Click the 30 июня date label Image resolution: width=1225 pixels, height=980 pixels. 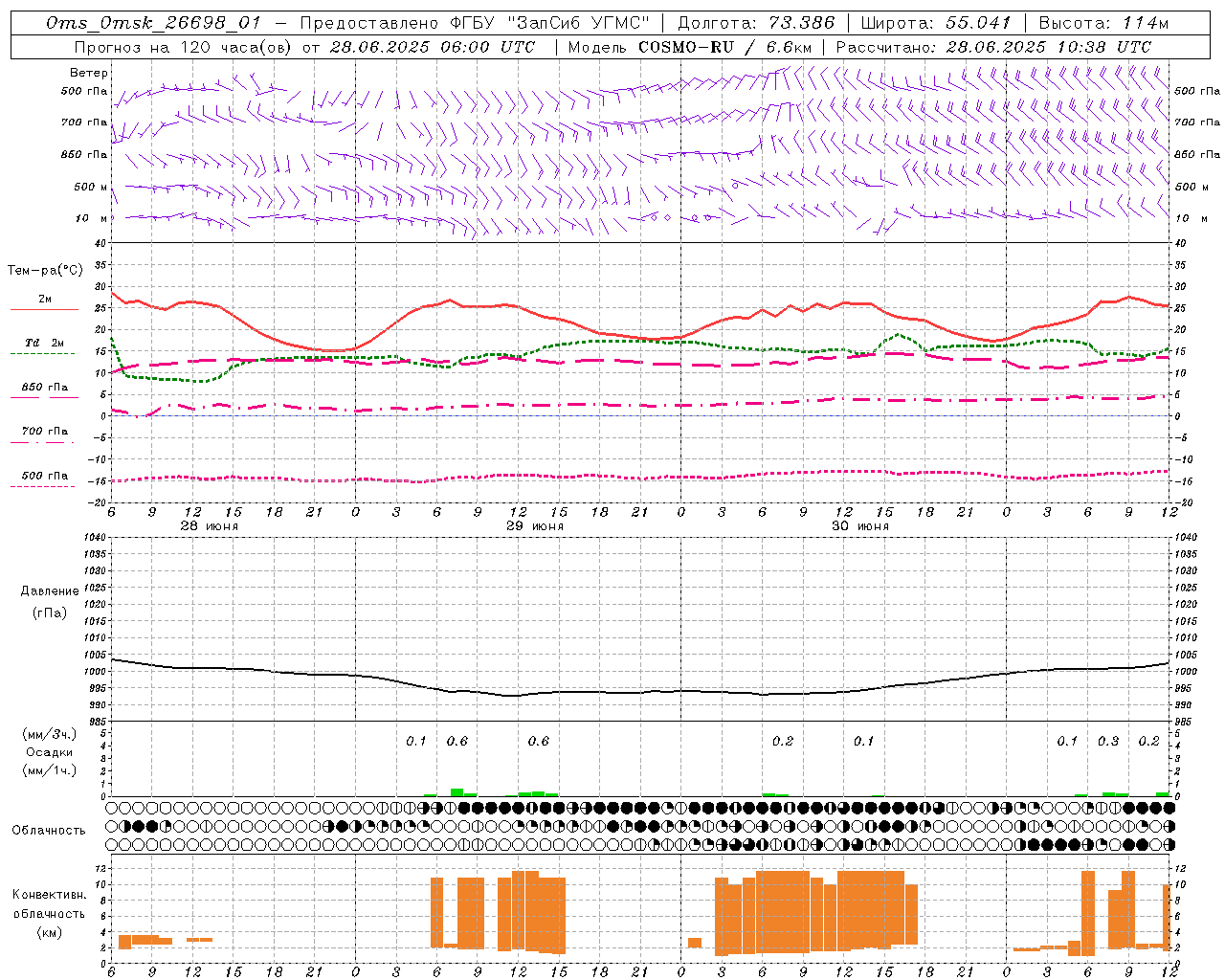(x=860, y=526)
